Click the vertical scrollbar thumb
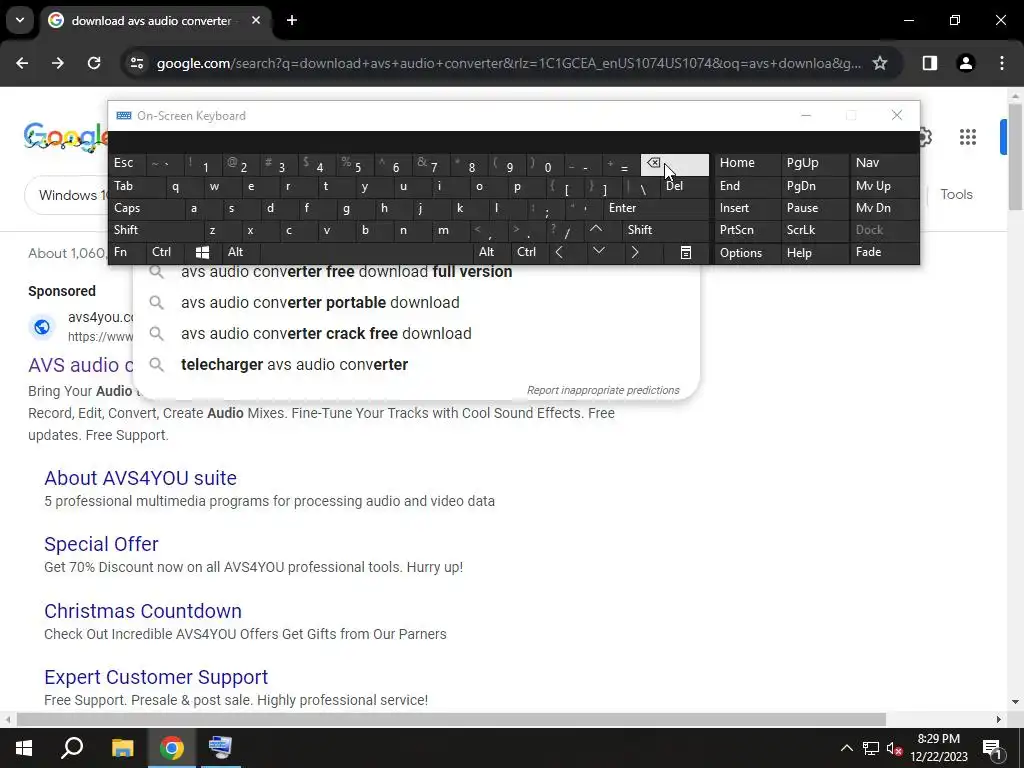The height and width of the screenshot is (768, 1024). pos(1015,157)
